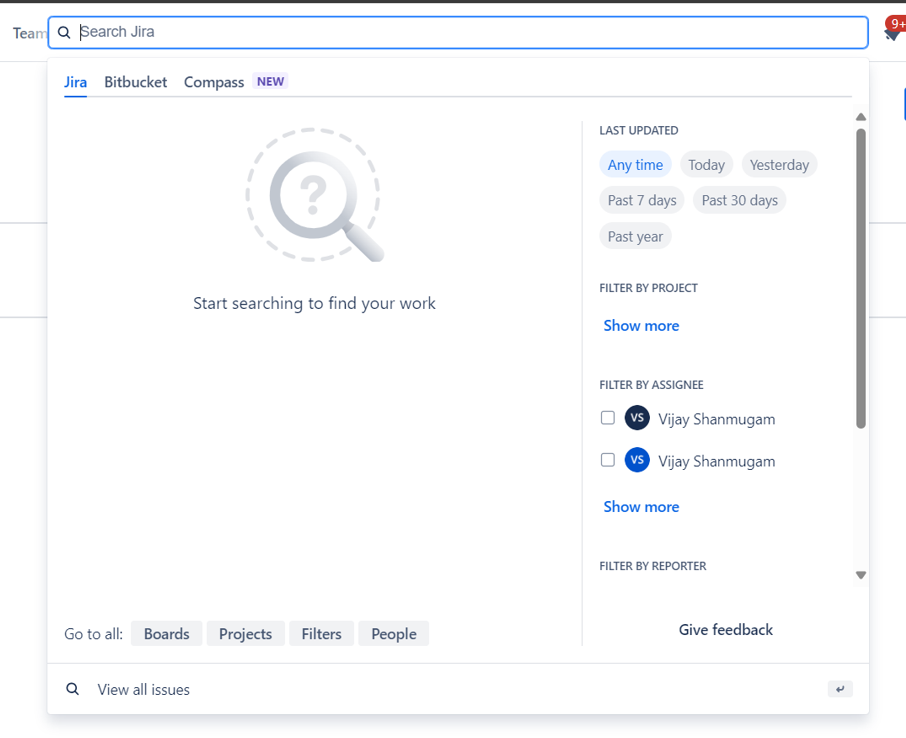Image resolution: width=906 pixels, height=738 pixels.
Task: Click the NEW badge next to Compass
Action: click(270, 81)
